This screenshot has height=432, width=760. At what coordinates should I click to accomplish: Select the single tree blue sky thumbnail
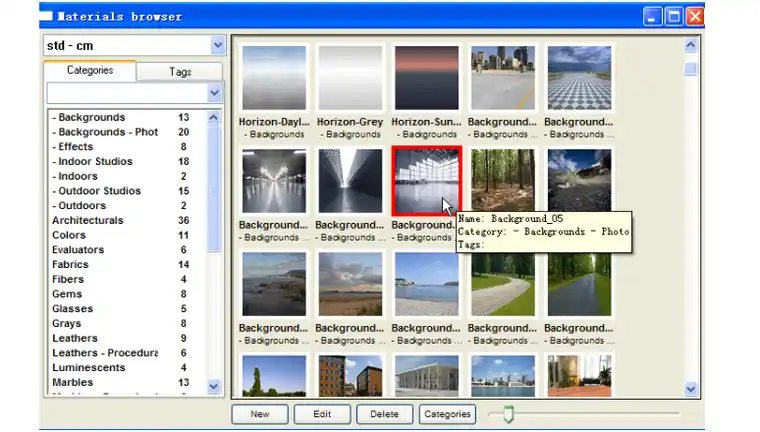point(274,376)
